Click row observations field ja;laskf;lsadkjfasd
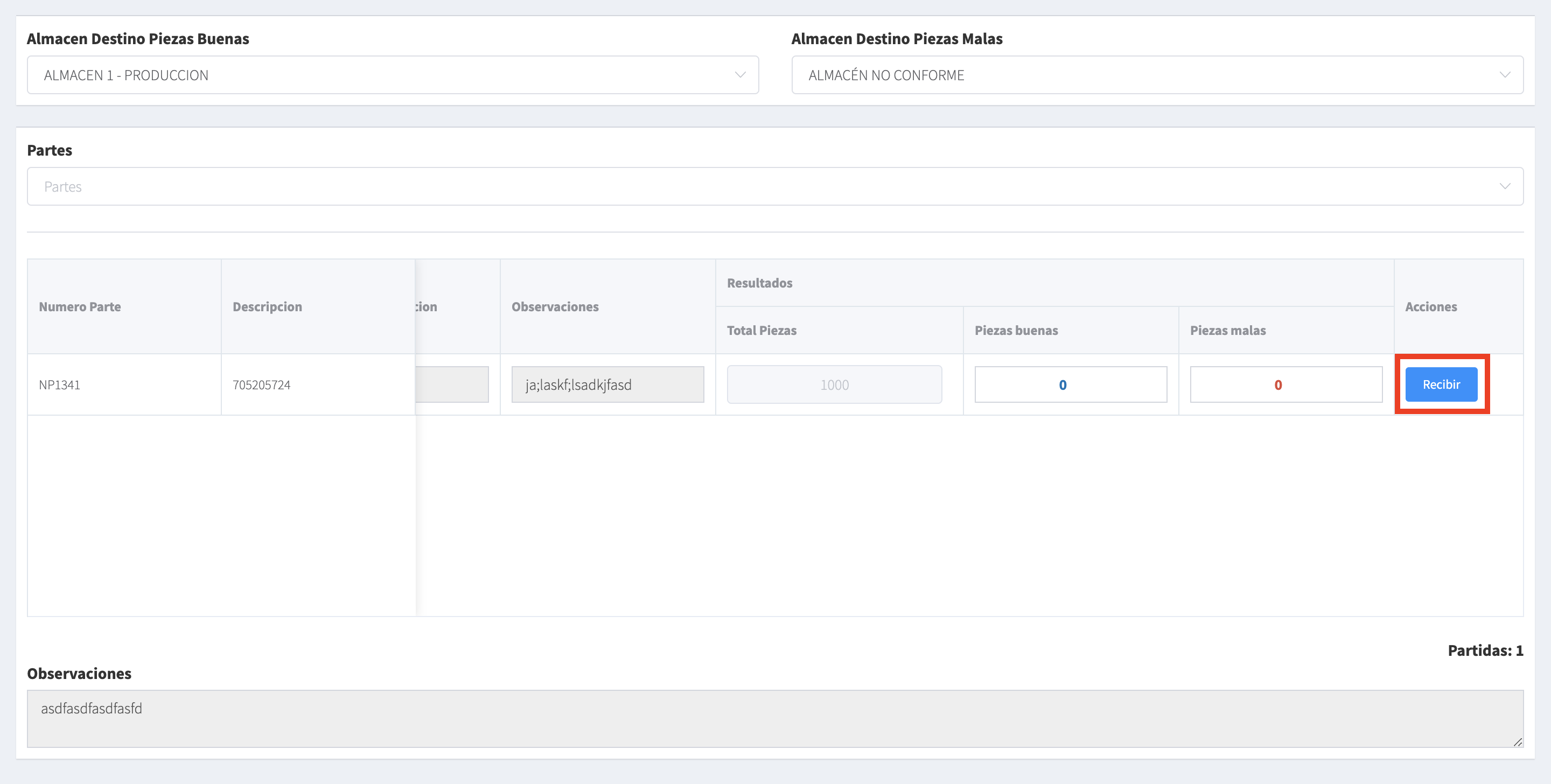1551x784 pixels. point(607,385)
